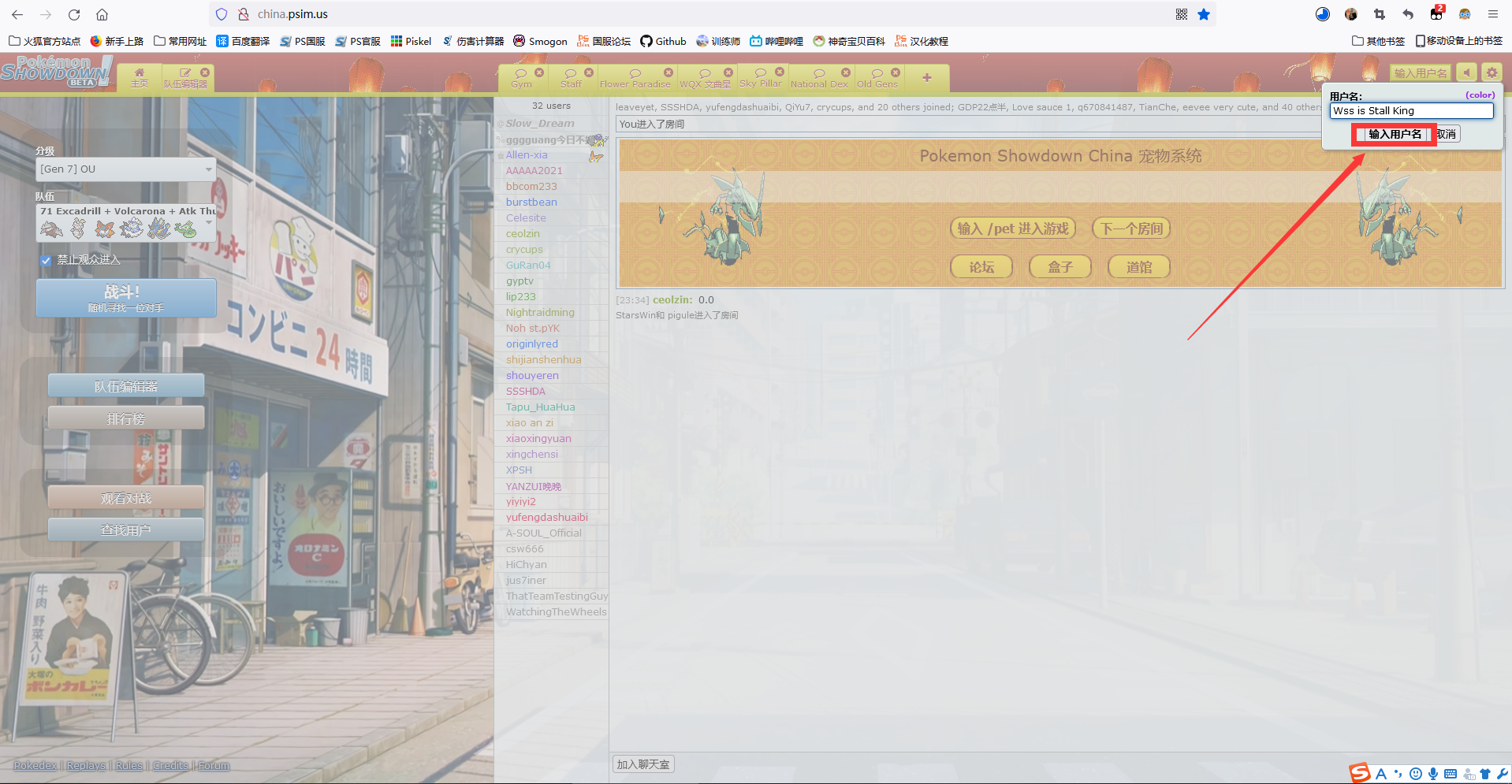Viewport: 1512px width, 784px height.
Task: Open the browser hamburger menu
Action: 1493,14
